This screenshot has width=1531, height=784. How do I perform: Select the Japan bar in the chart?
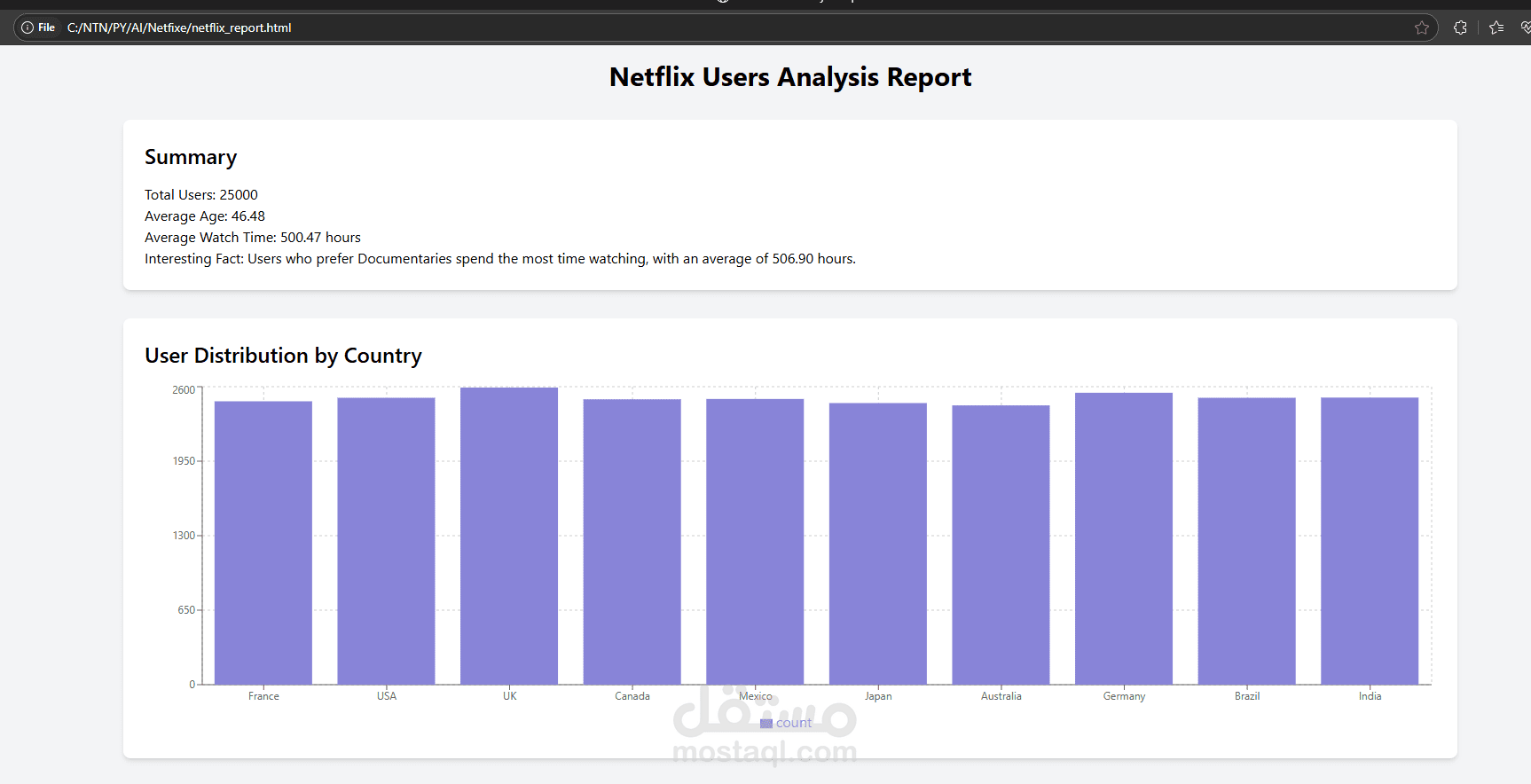pos(878,544)
